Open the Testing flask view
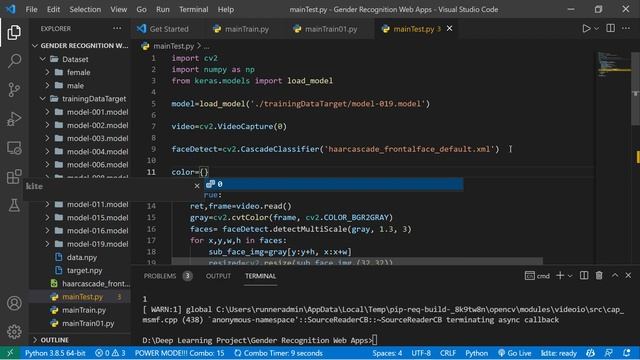Viewport: 640px width, 360px height. 14,205
